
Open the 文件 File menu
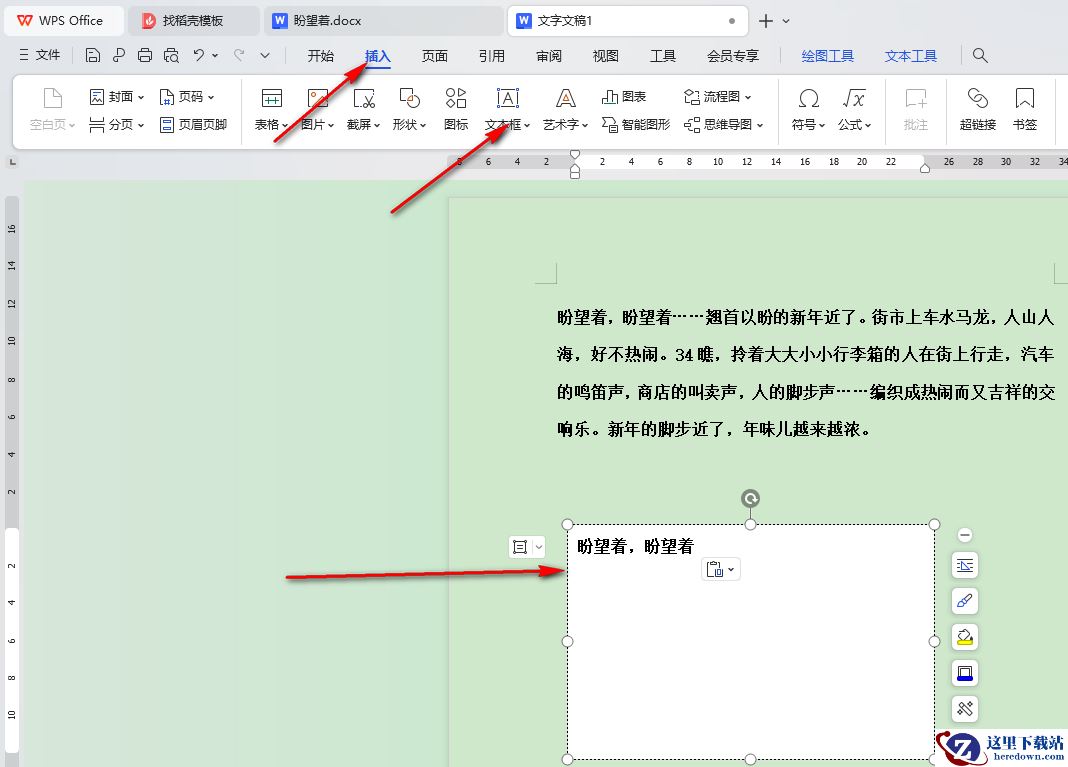[40, 55]
